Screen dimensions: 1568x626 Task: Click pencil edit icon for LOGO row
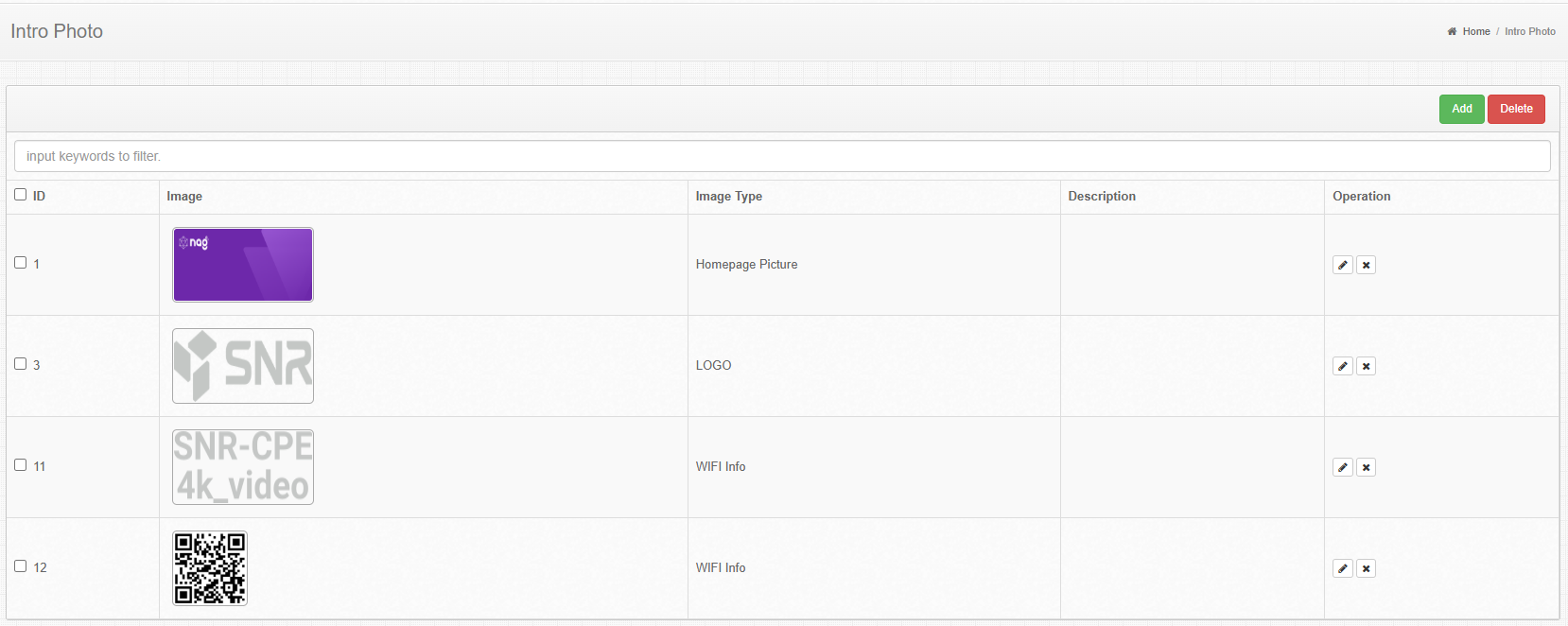1342,366
